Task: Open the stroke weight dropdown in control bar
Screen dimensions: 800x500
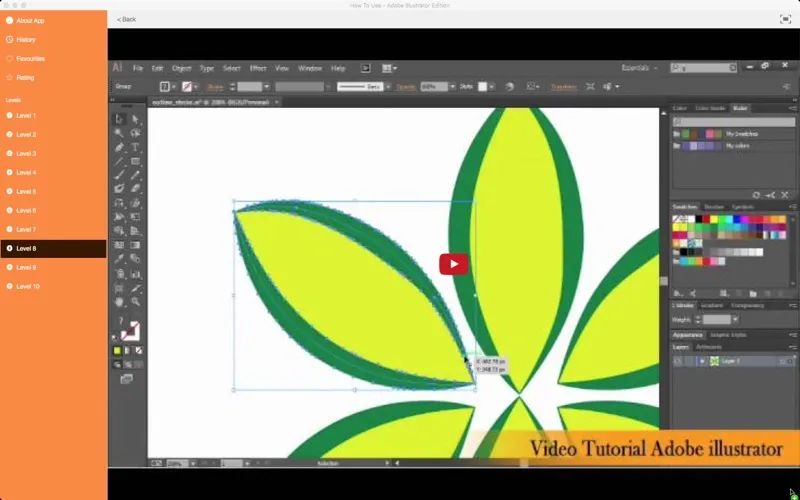Action: click(x=266, y=87)
